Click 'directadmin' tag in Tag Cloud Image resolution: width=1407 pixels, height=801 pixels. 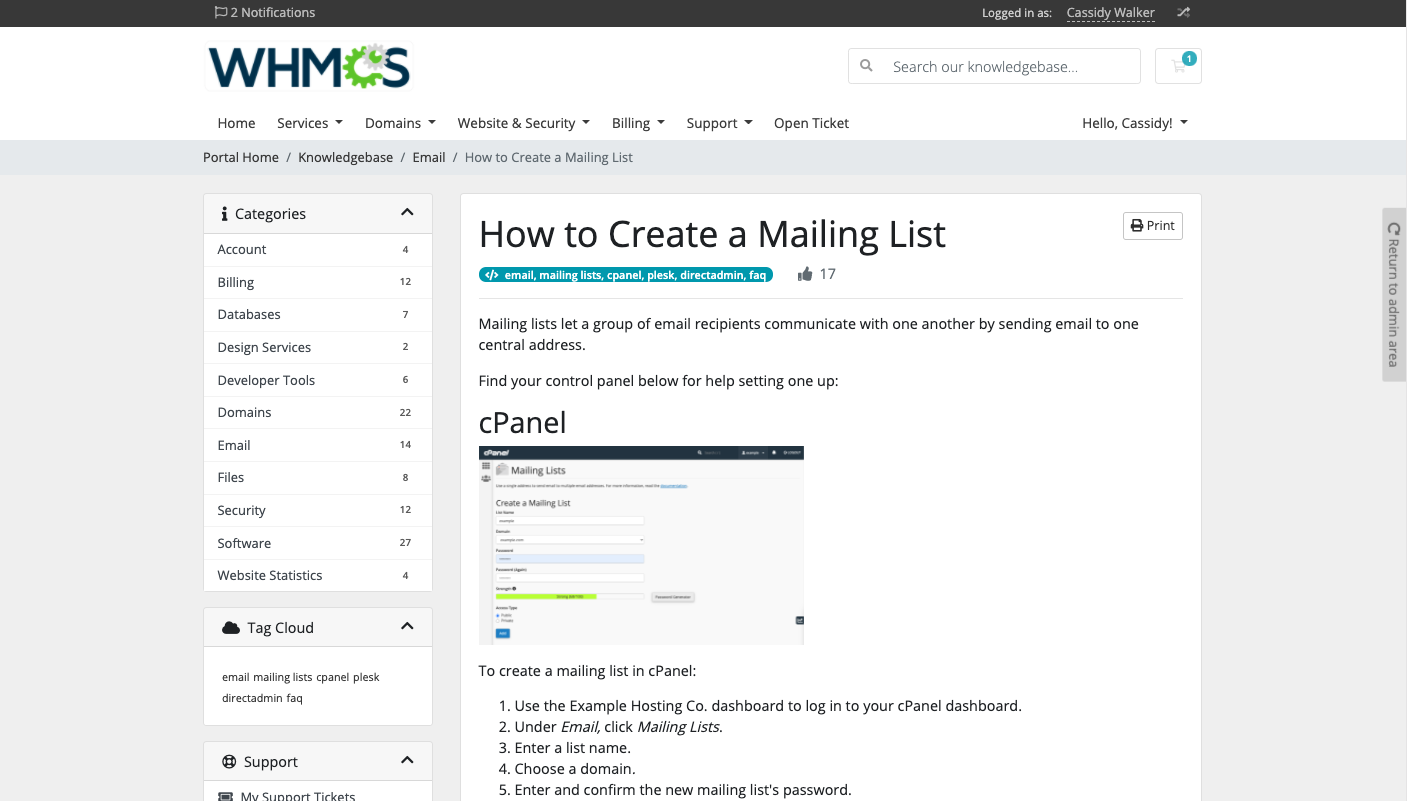coord(252,698)
